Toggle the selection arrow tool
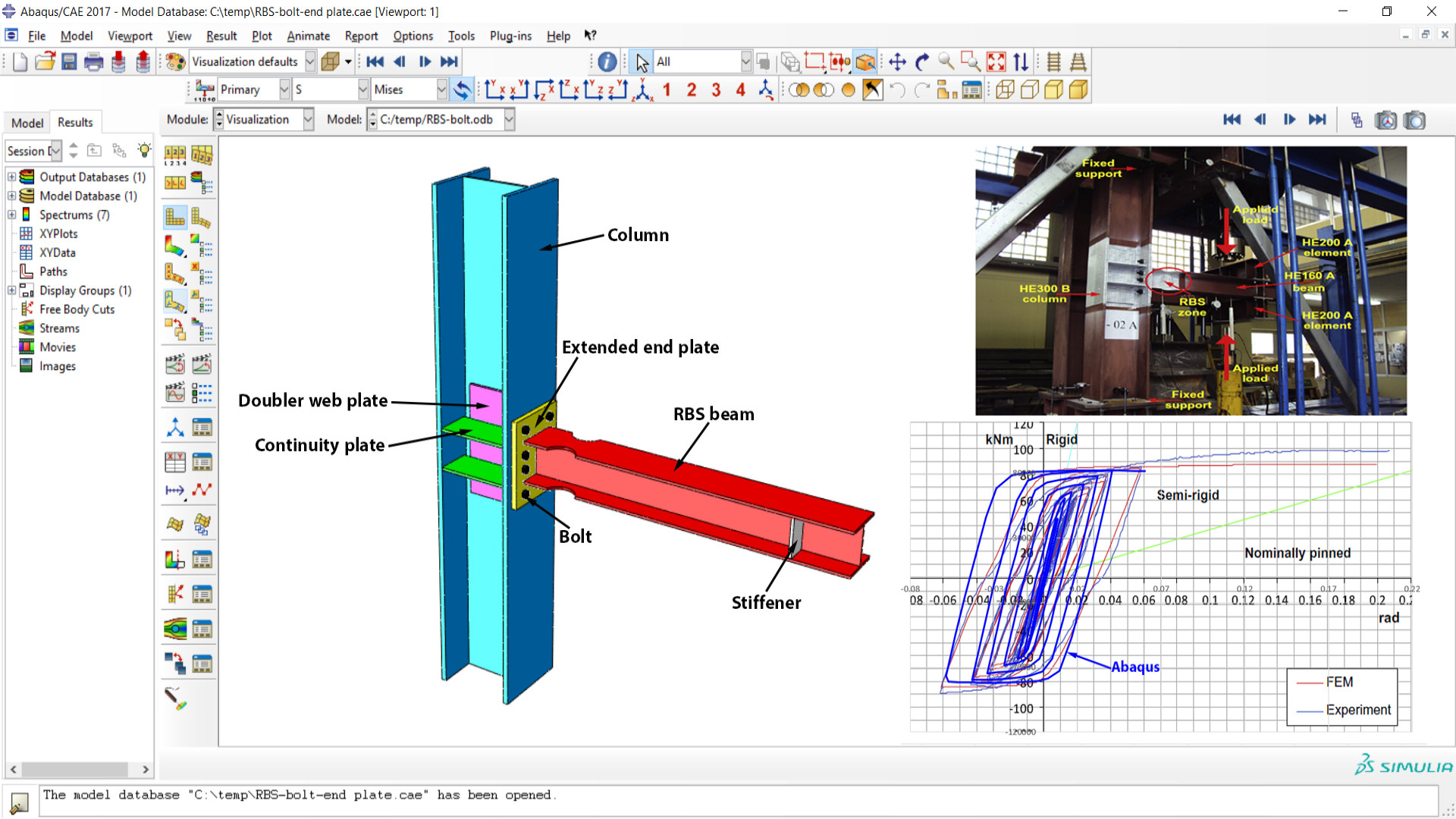Image resolution: width=1456 pixels, height=819 pixels. [642, 62]
